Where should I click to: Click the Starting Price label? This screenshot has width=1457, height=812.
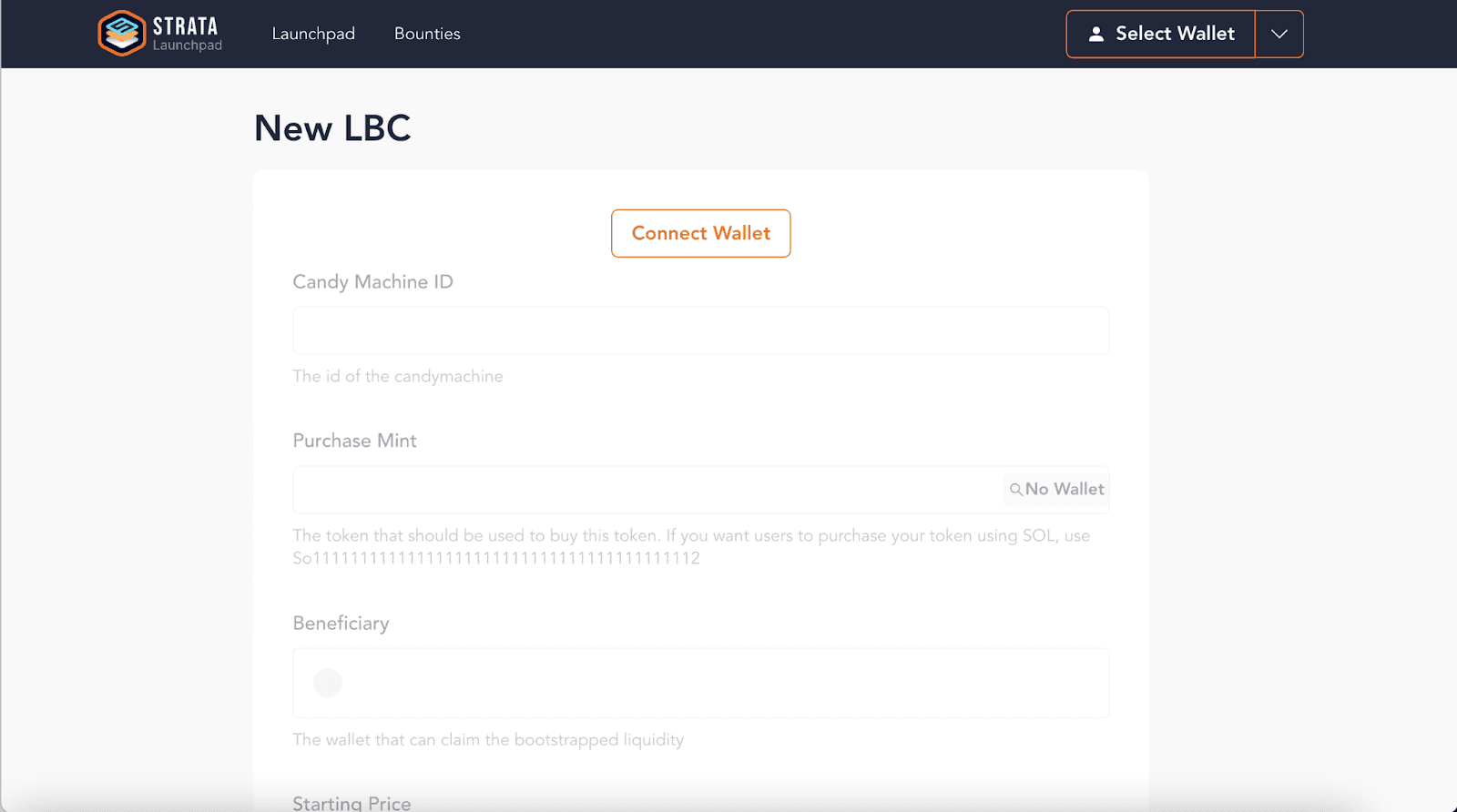click(352, 803)
